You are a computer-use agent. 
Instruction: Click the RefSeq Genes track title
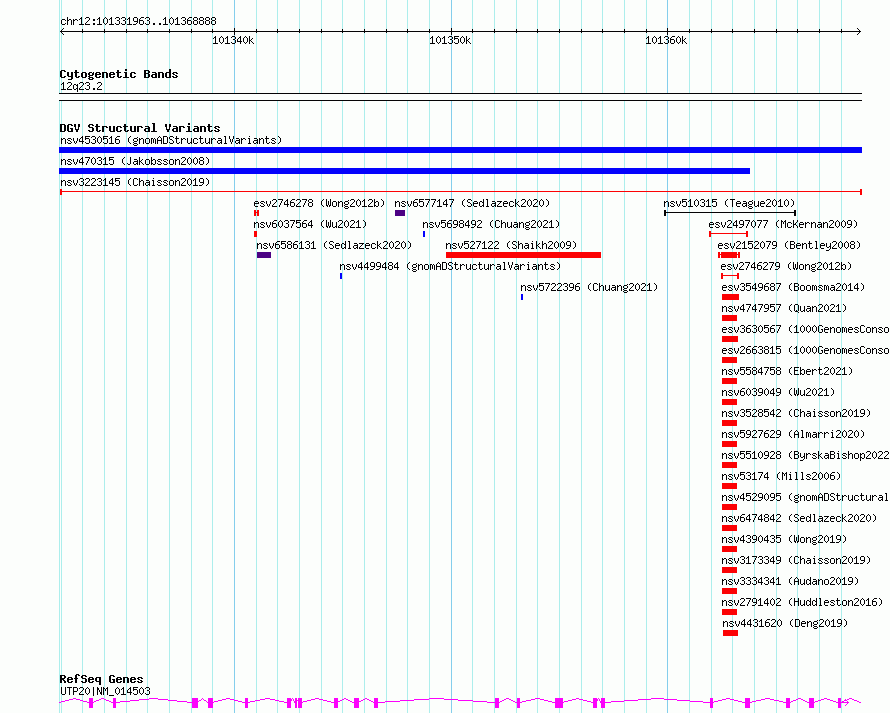pos(101,679)
